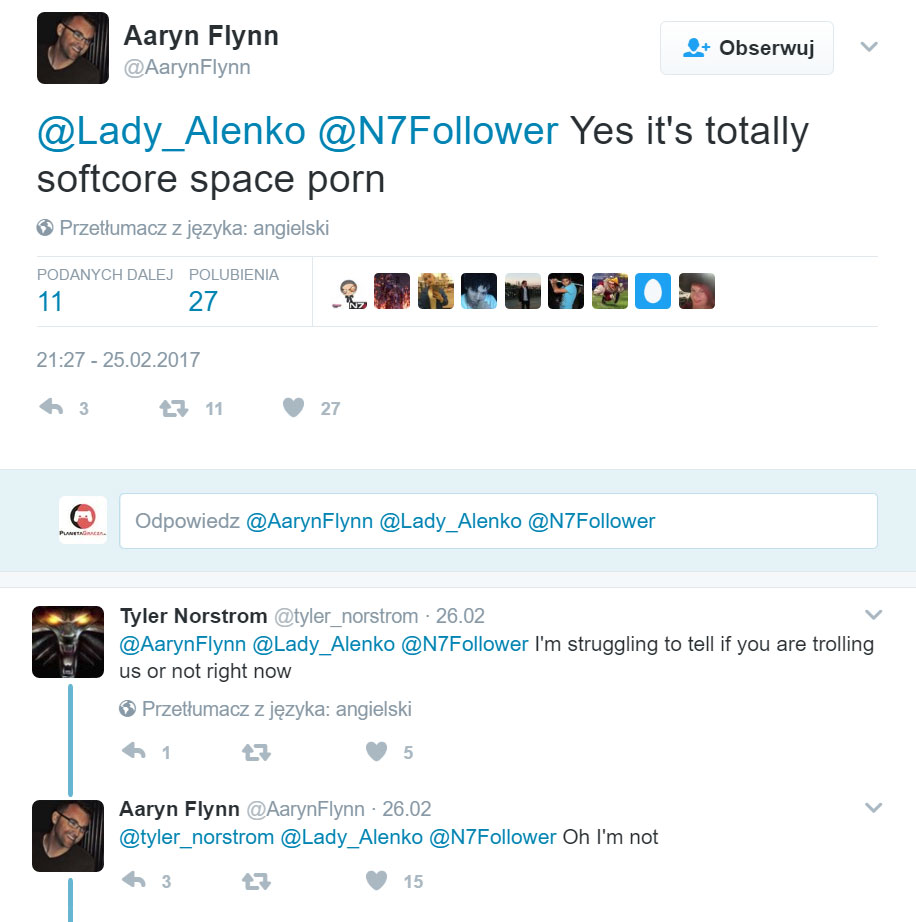916x922 pixels.
Task: Retweet the main softcore space tweet
Action: (175, 408)
